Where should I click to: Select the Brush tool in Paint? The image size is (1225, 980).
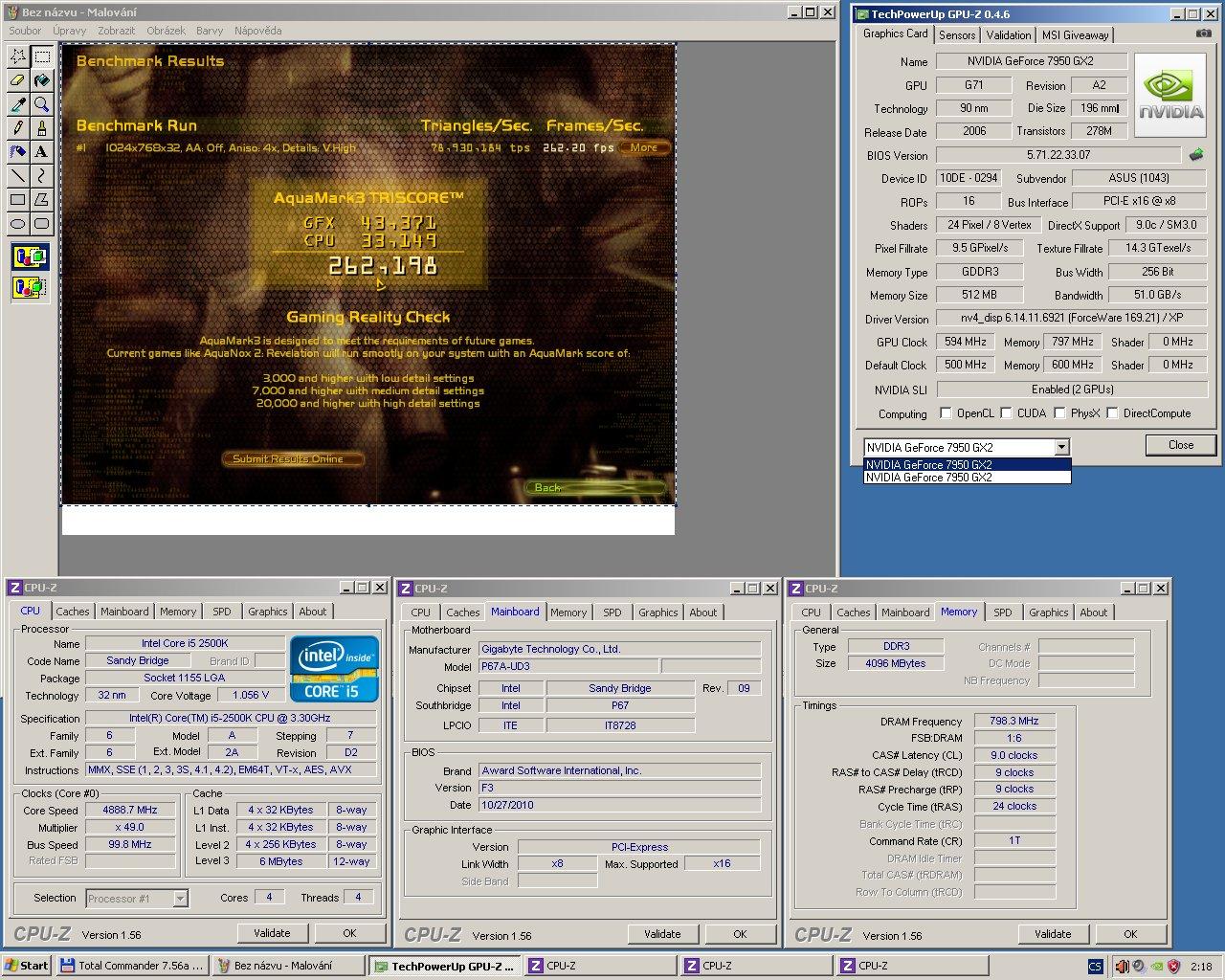click(42, 128)
